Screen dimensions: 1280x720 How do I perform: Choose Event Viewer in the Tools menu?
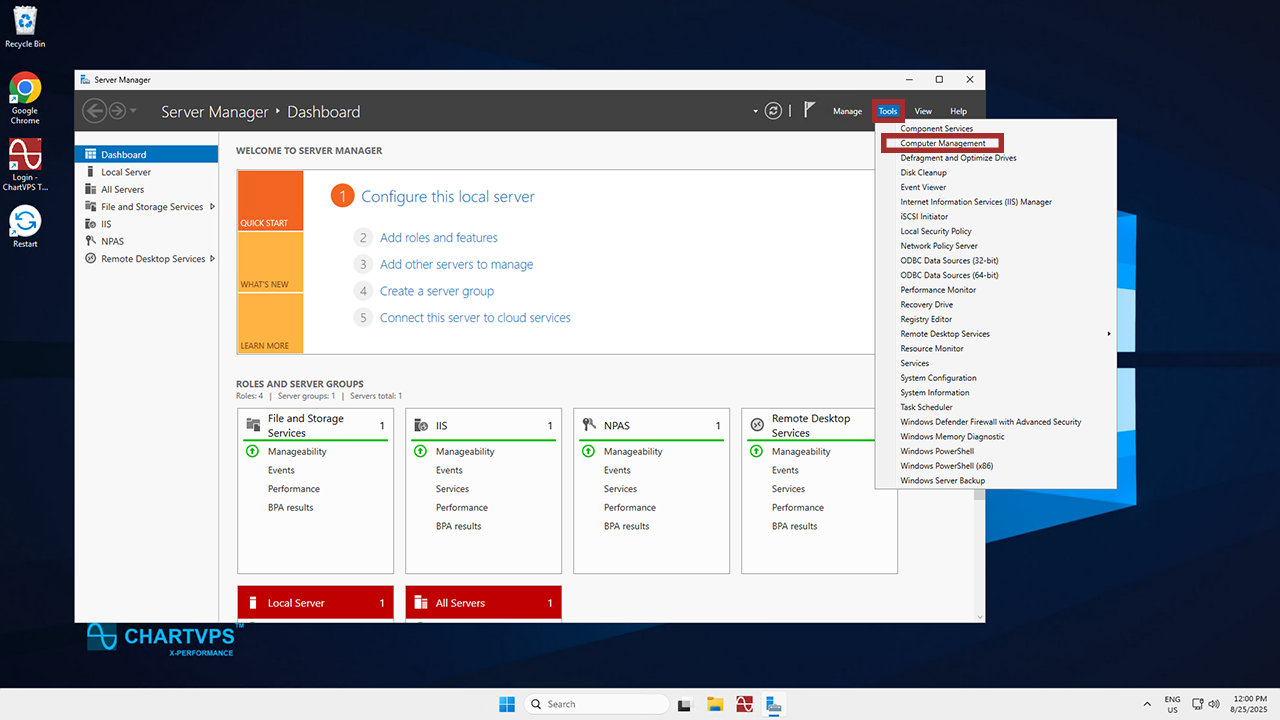click(x=923, y=187)
